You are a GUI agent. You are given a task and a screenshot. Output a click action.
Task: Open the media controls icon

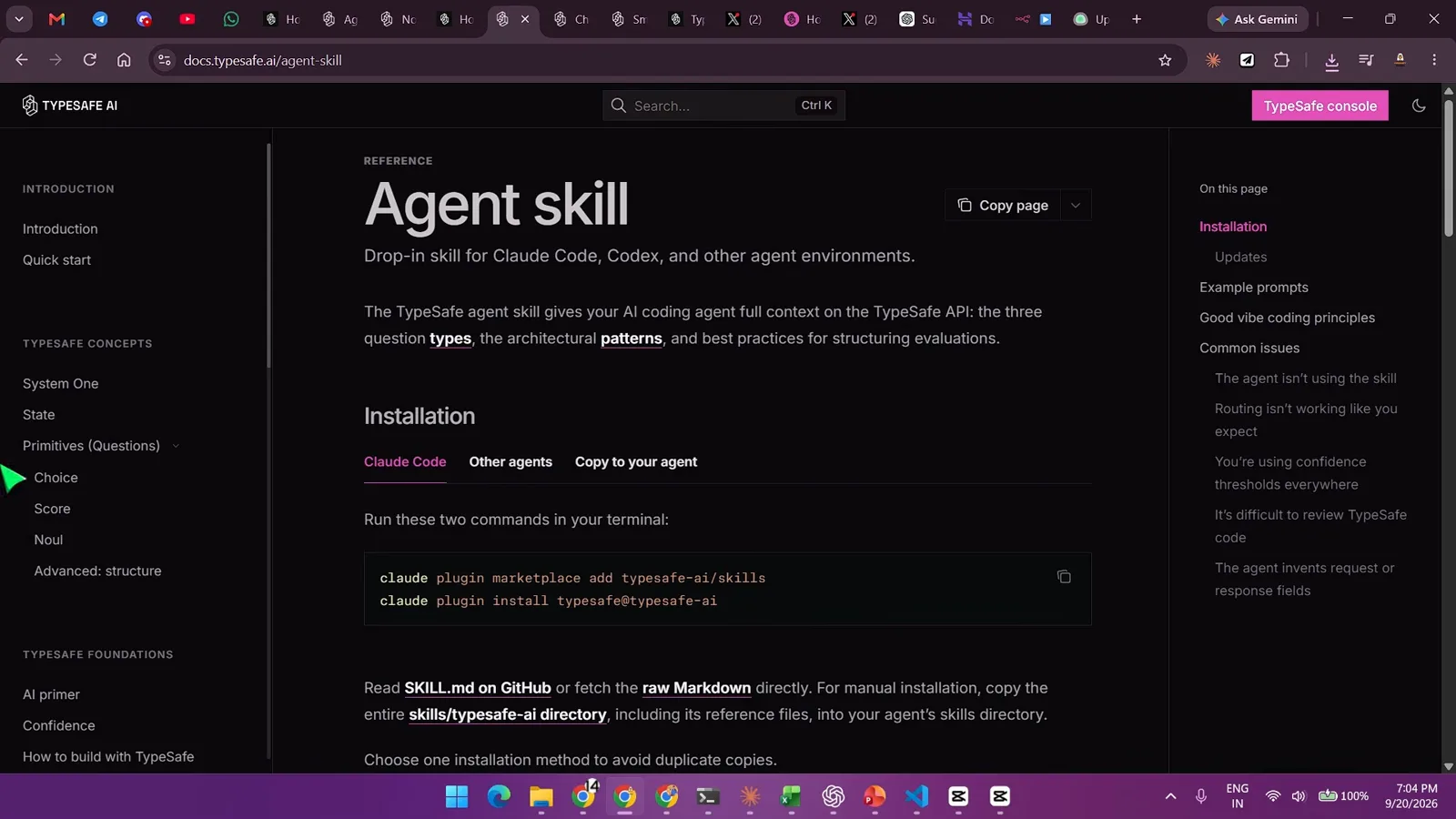tap(1366, 60)
